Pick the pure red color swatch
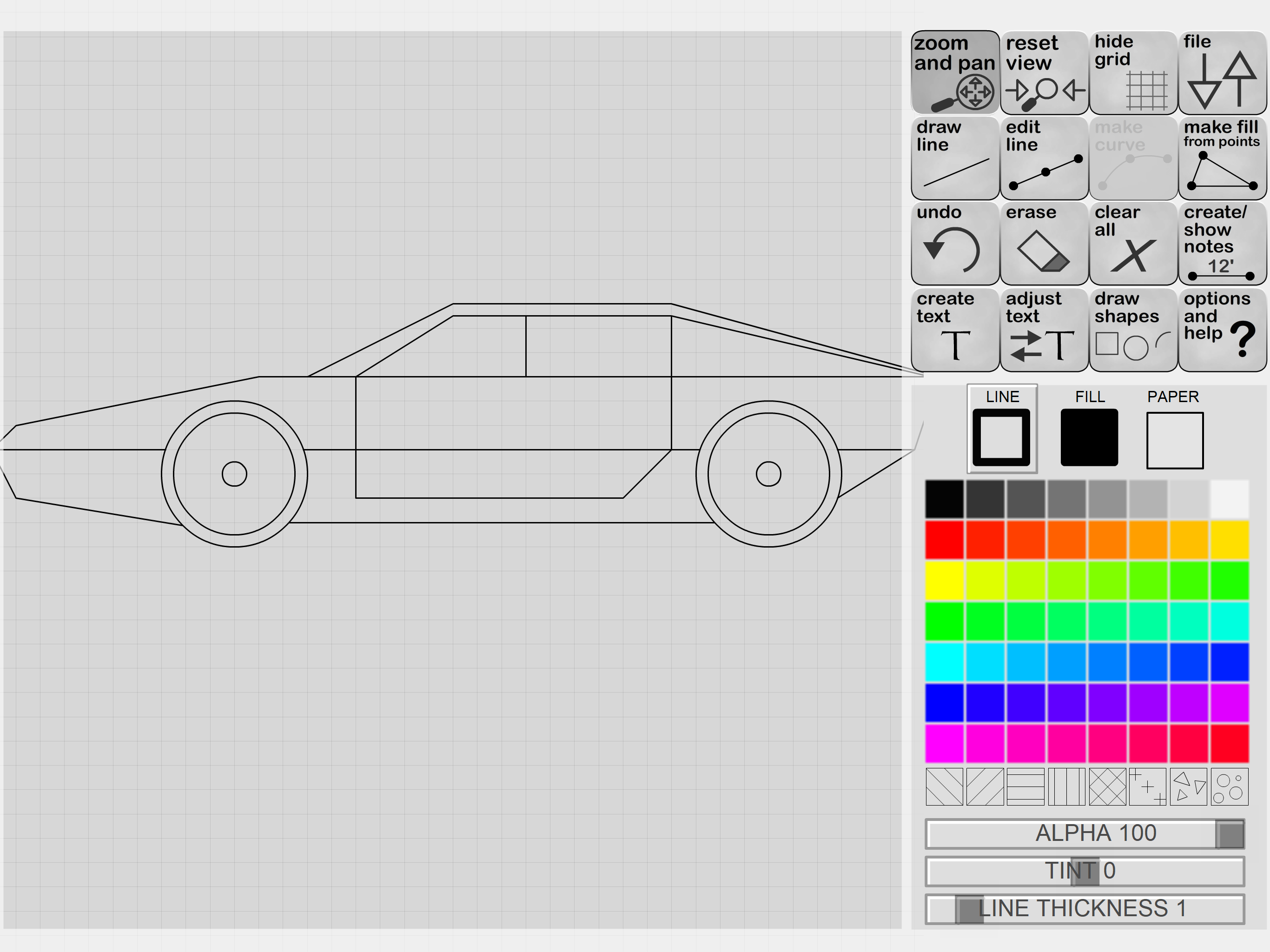The image size is (1270, 952). (944, 540)
